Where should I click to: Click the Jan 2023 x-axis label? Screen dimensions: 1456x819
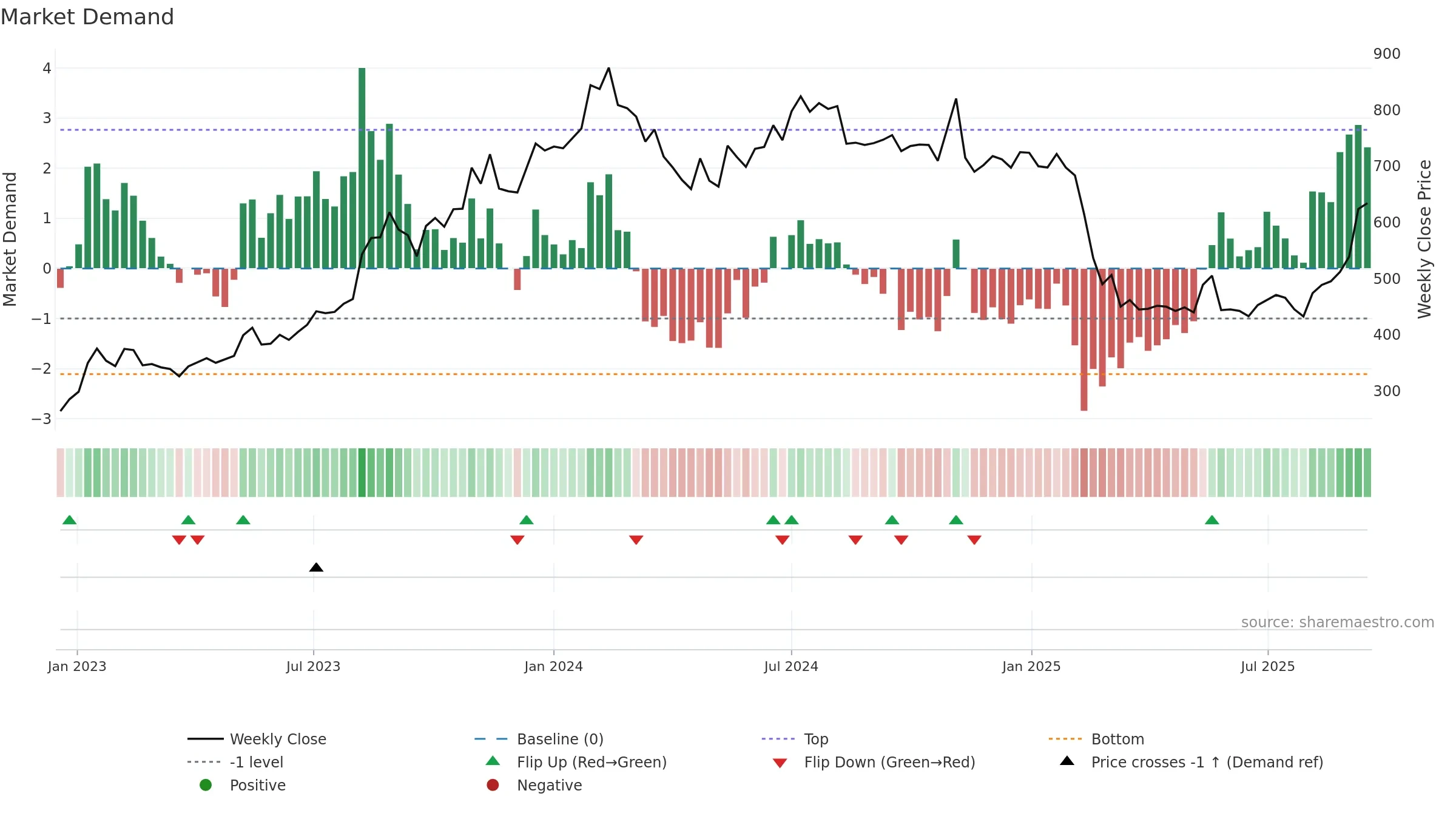pyautogui.click(x=77, y=666)
